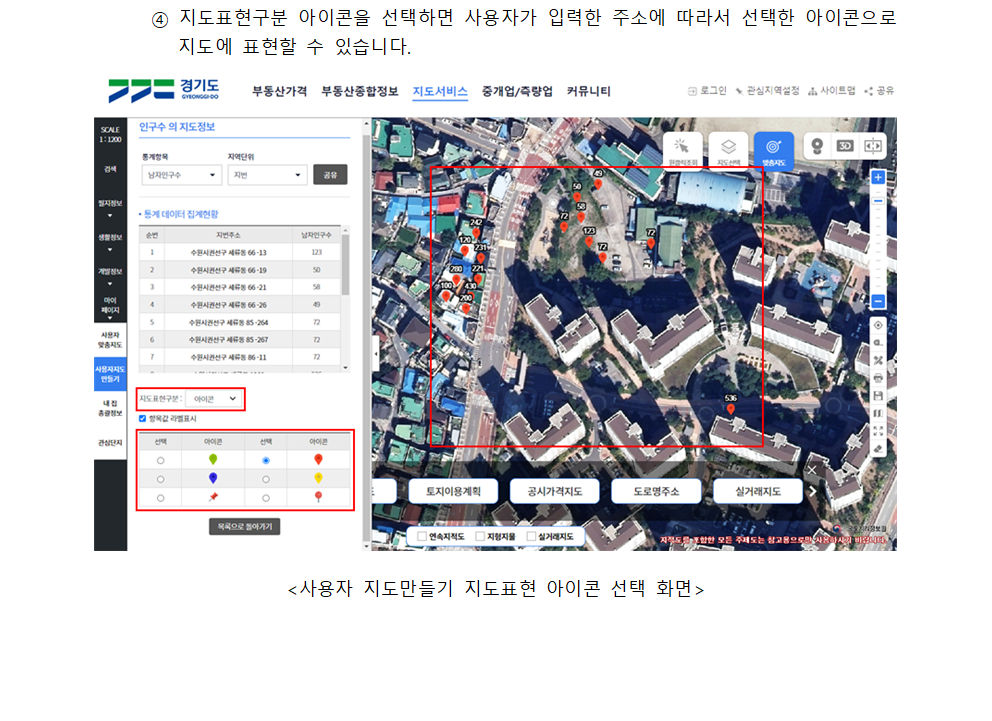992x721 pixels.
Task: Select the red pin icon radio
Action: tap(266, 460)
